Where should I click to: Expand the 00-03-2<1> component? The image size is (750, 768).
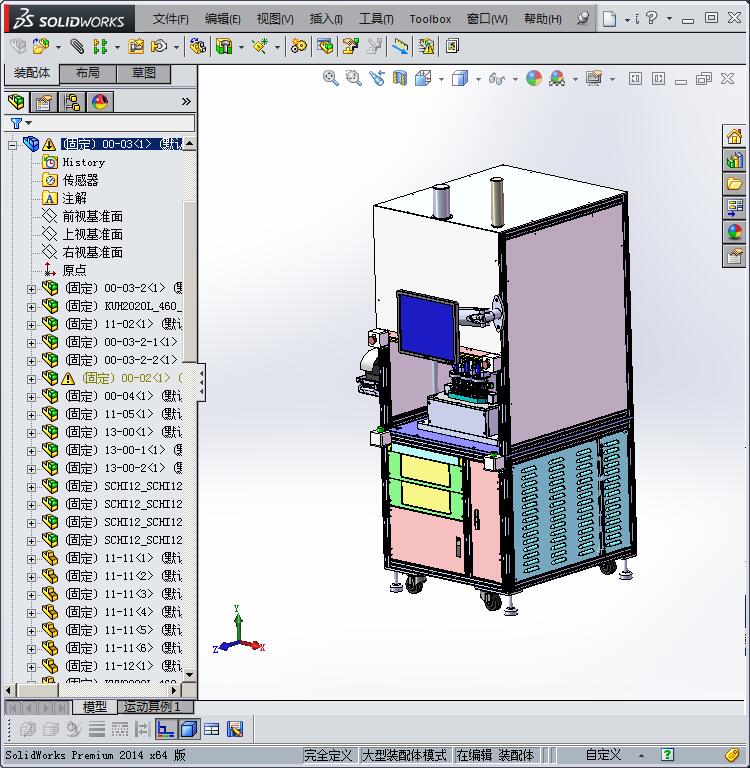coord(31,289)
